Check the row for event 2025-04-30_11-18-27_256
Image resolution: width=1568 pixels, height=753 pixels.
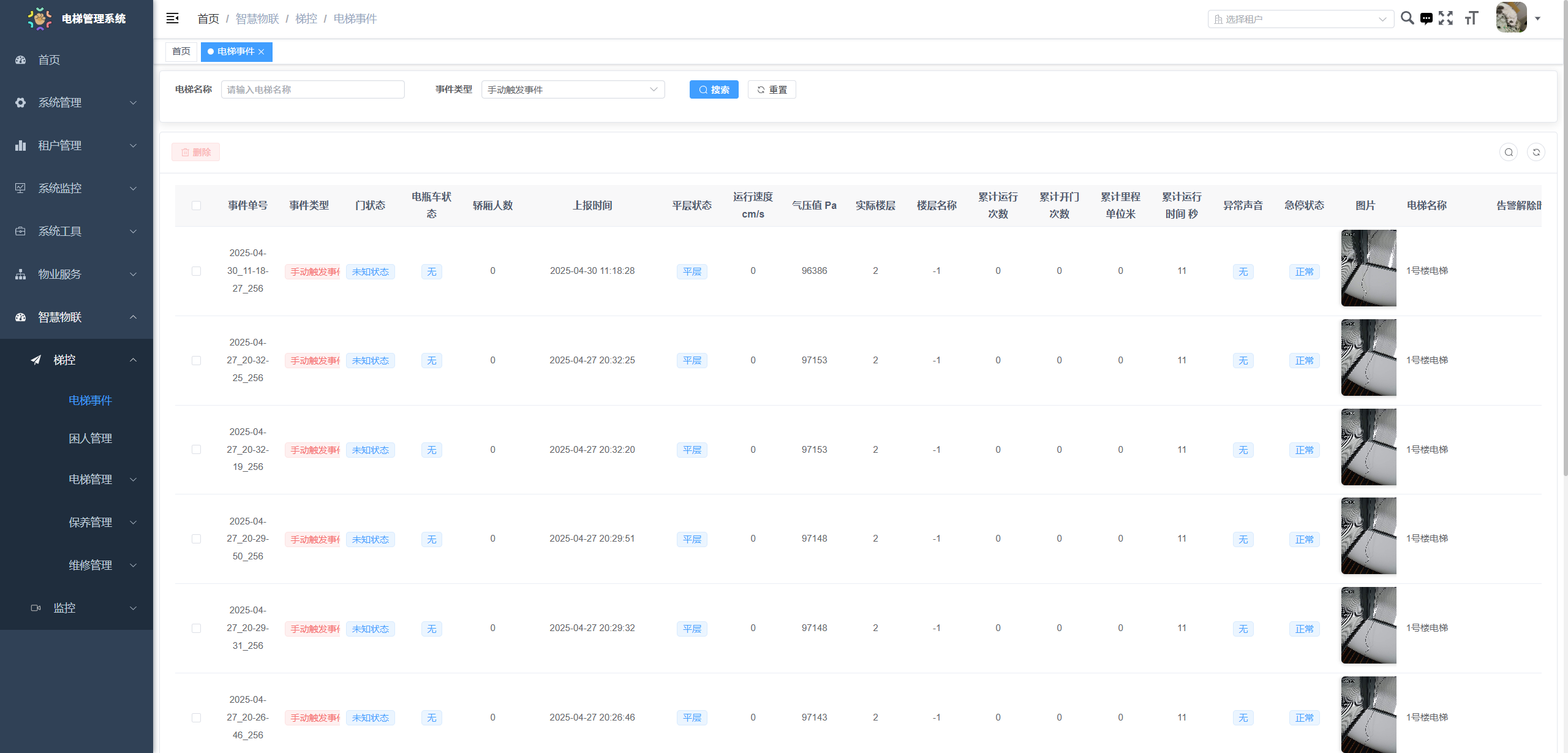(196, 271)
